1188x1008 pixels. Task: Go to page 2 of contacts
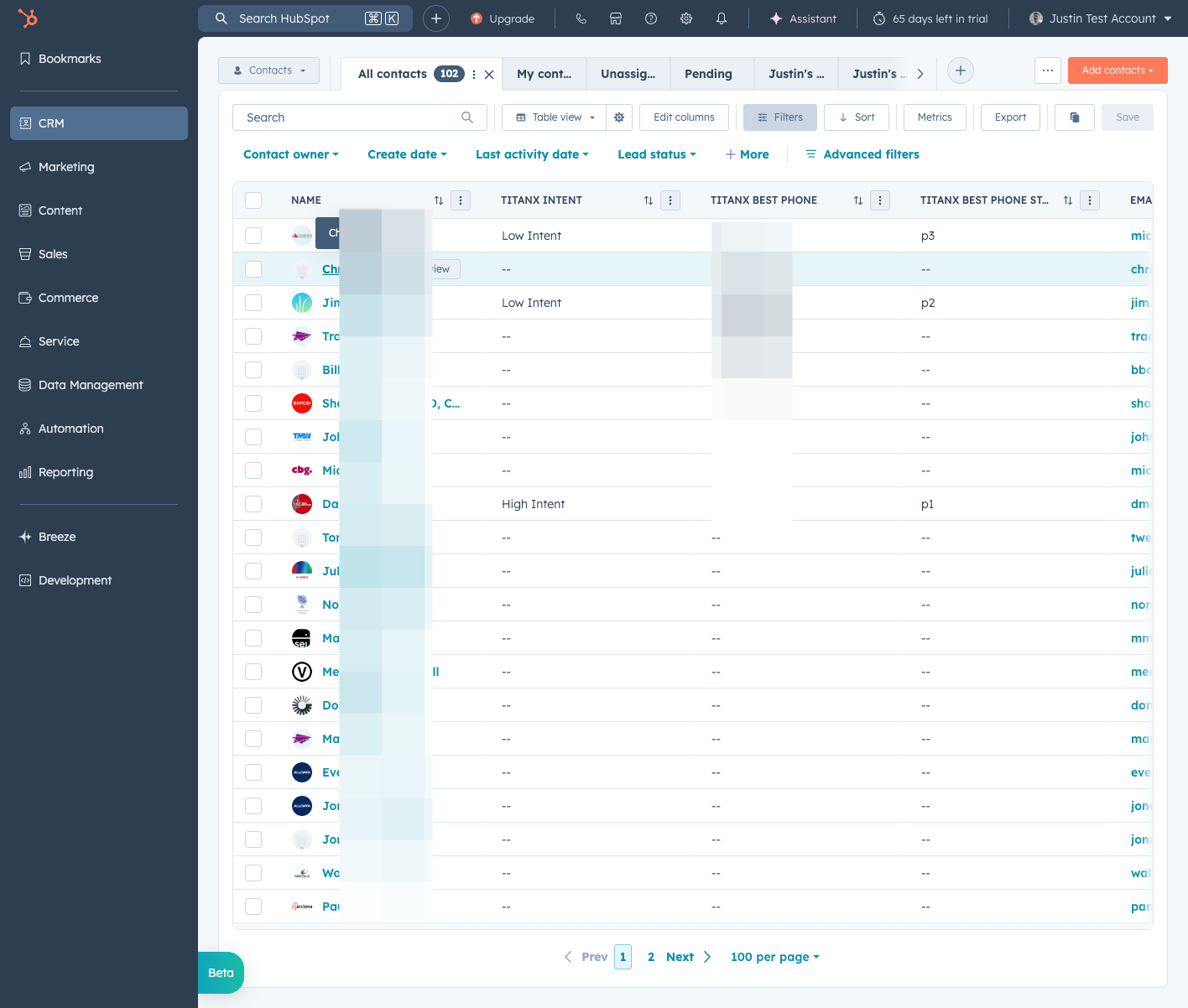651,957
